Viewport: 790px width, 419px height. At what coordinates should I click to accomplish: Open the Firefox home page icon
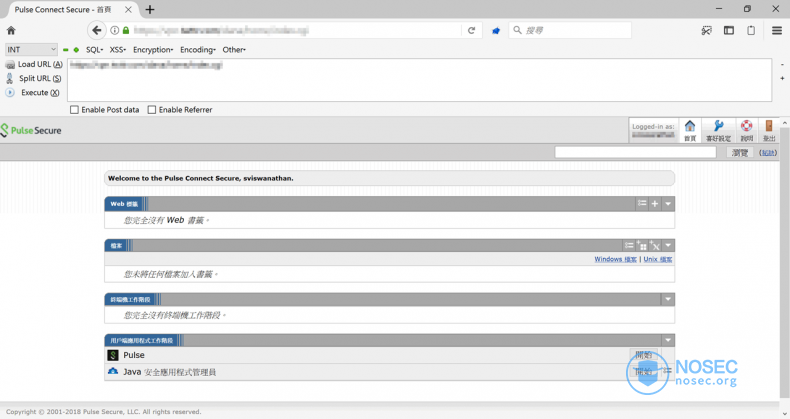coord(11,30)
